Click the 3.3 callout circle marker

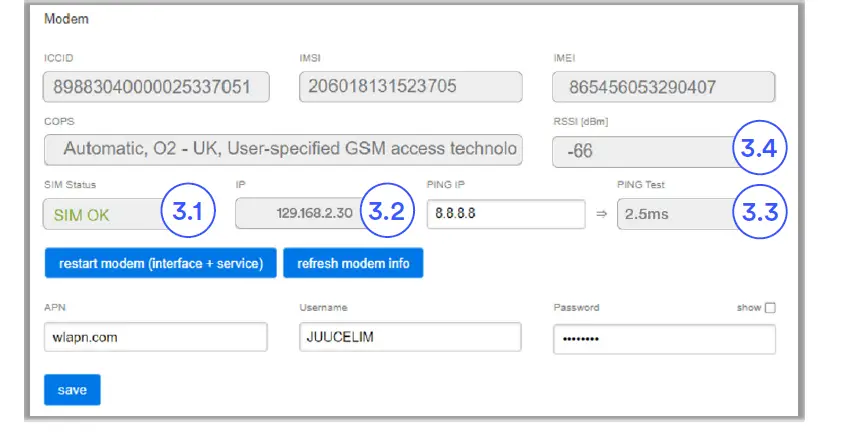point(760,212)
